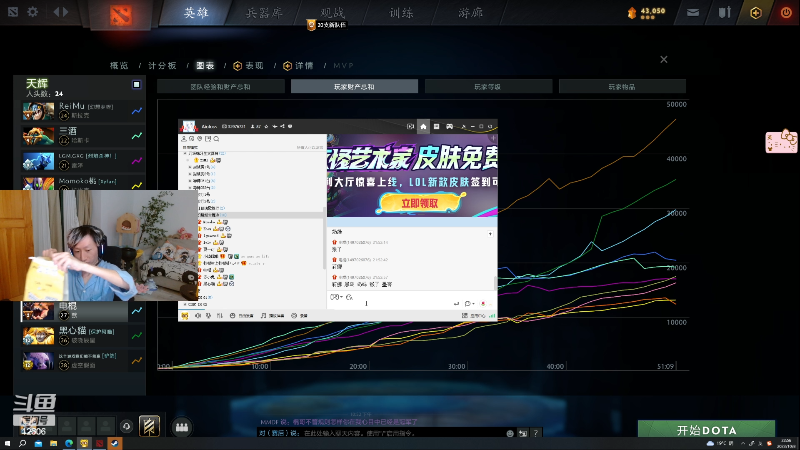800x450 pixels.
Task: Open the emoji picker dropdown in chat input
Action: coord(335,297)
